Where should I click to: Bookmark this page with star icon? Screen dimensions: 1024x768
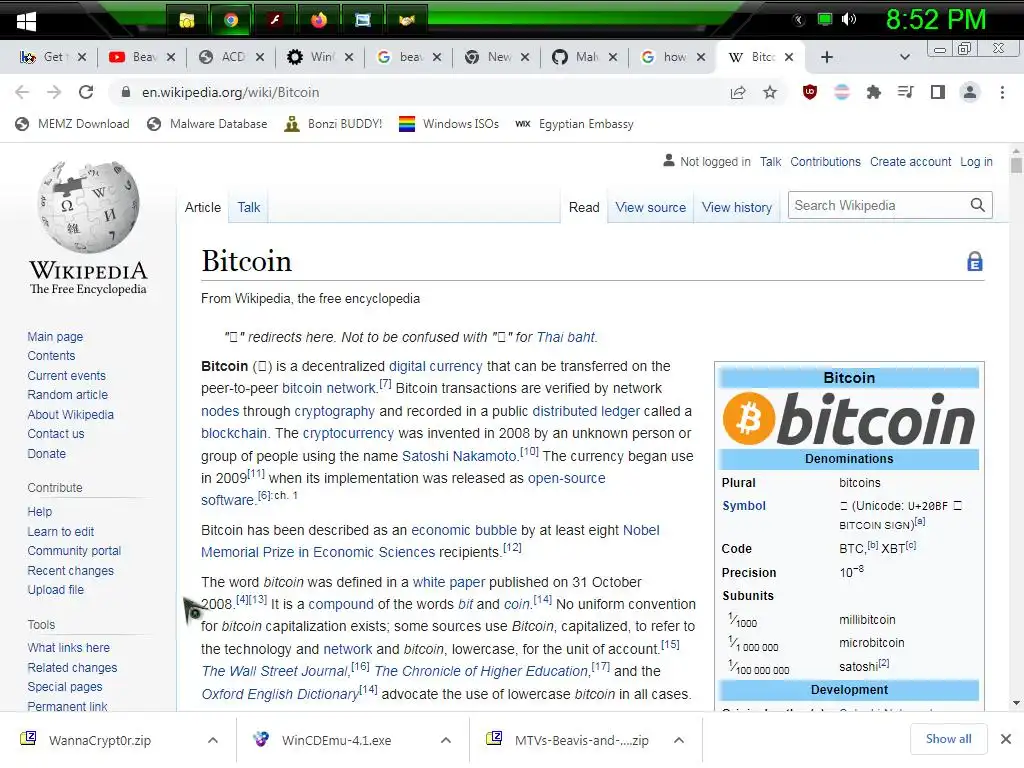pos(770,92)
